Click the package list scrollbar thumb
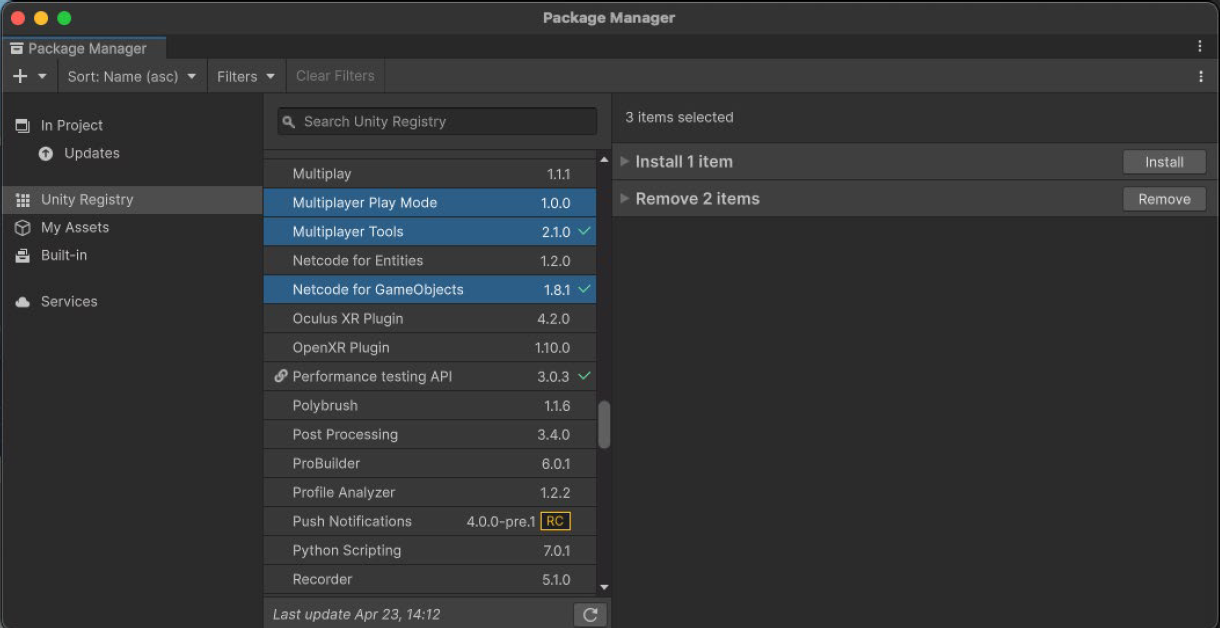 [x=604, y=425]
